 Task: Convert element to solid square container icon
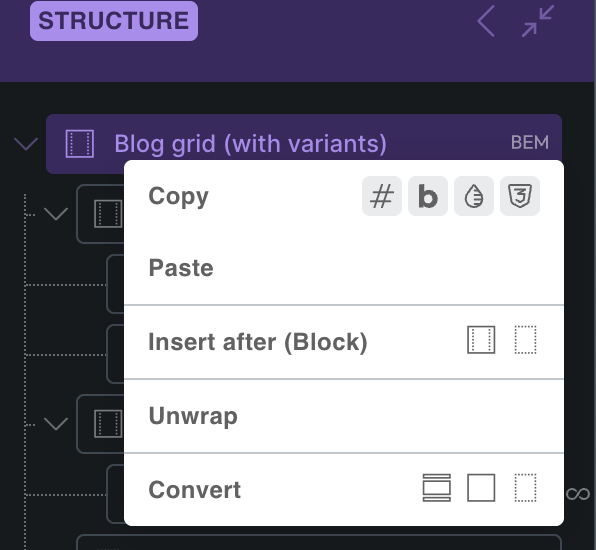tap(481, 488)
